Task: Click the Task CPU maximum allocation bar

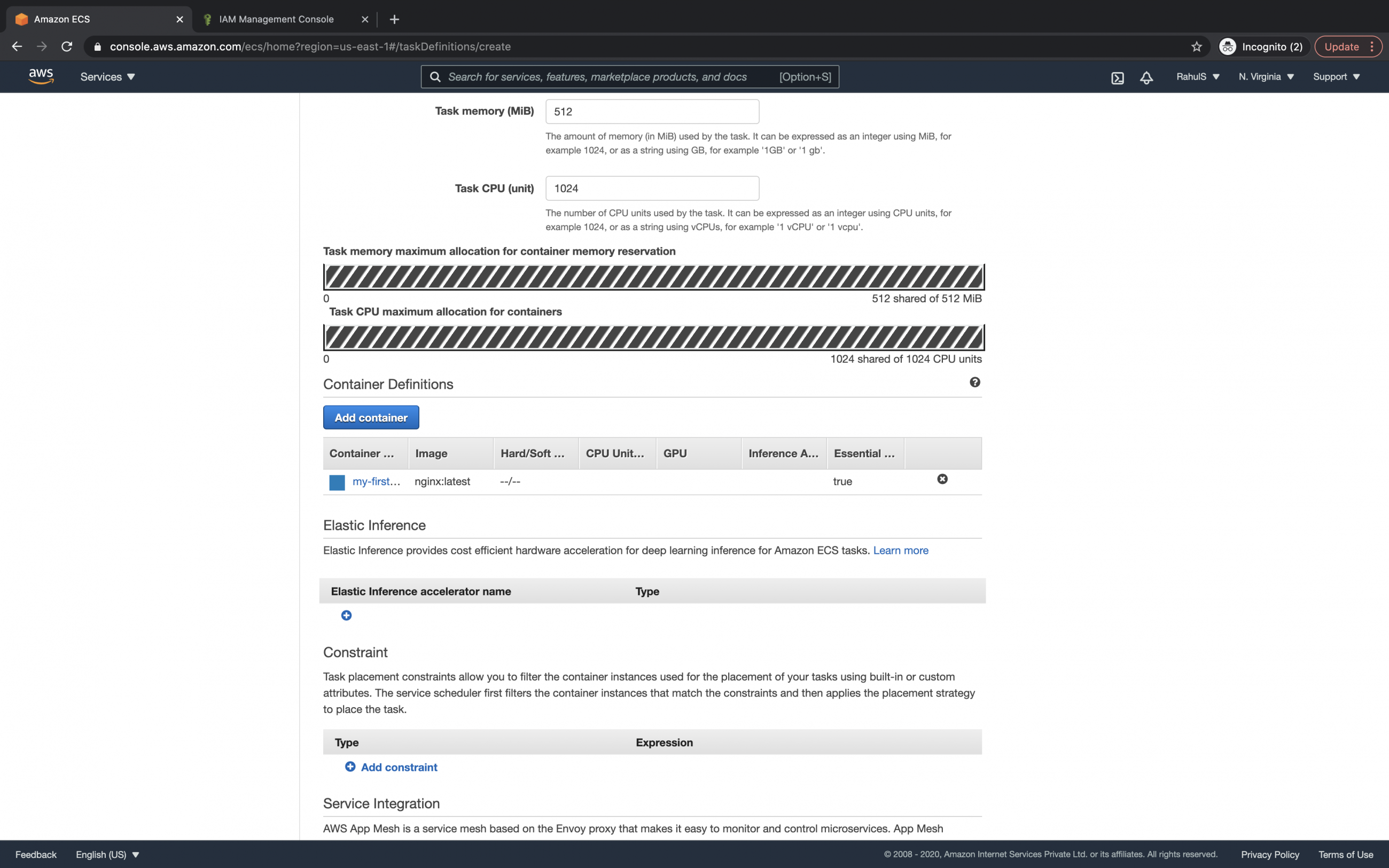Action: tap(653, 338)
